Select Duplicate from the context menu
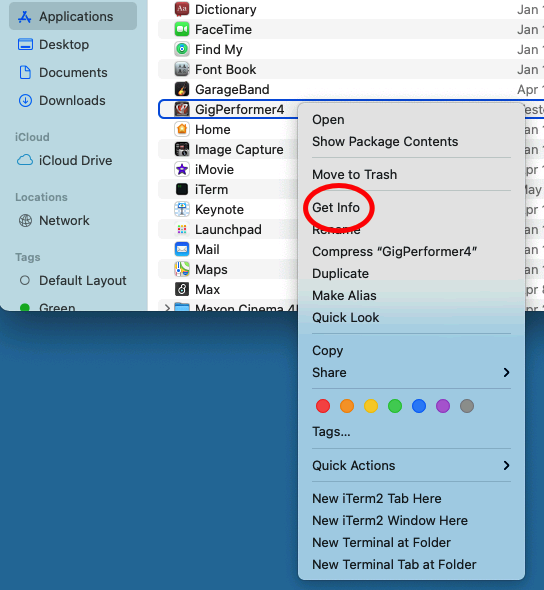The image size is (544, 590). [340, 274]
